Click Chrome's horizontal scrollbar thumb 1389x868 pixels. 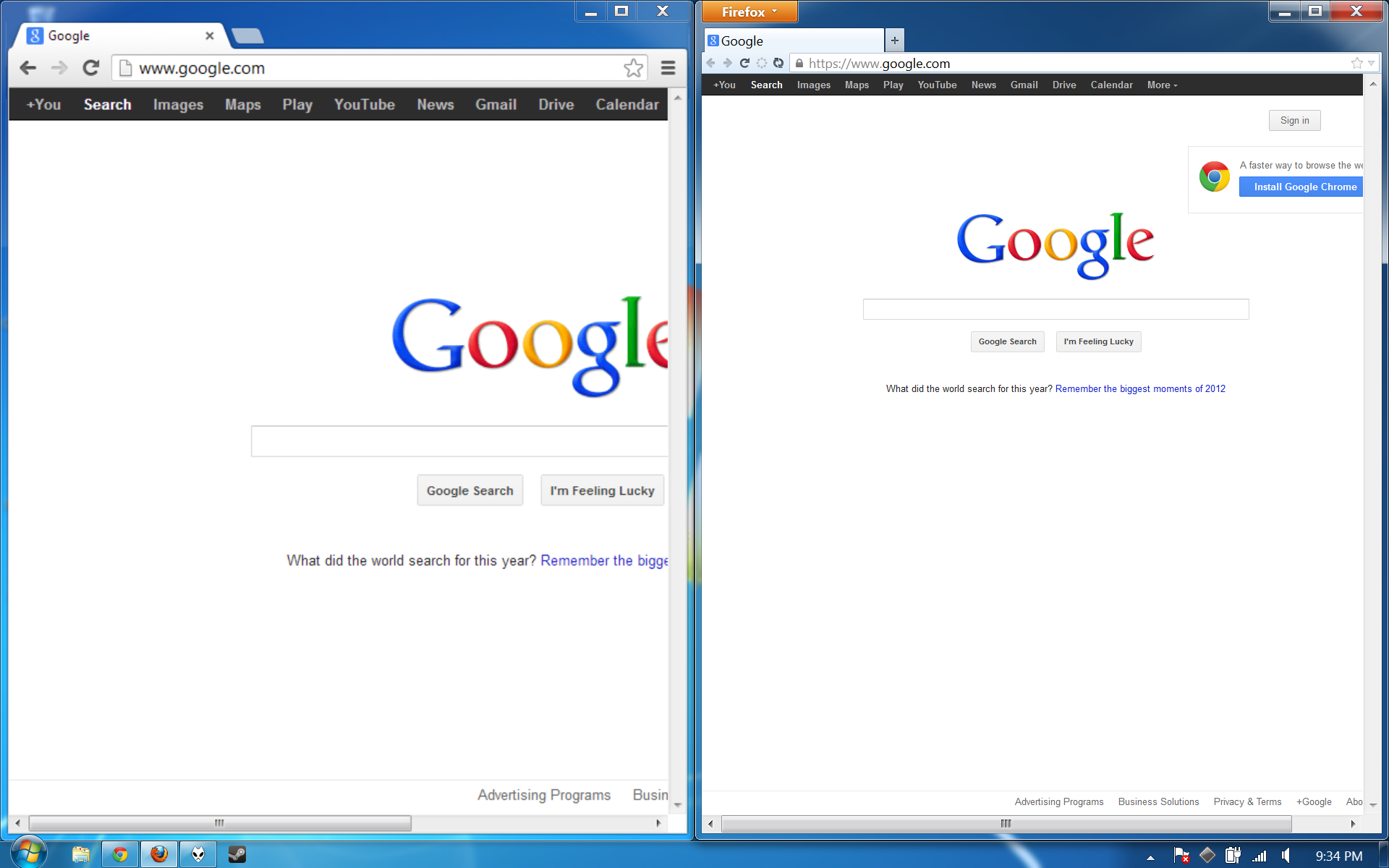tap(219, 823)
